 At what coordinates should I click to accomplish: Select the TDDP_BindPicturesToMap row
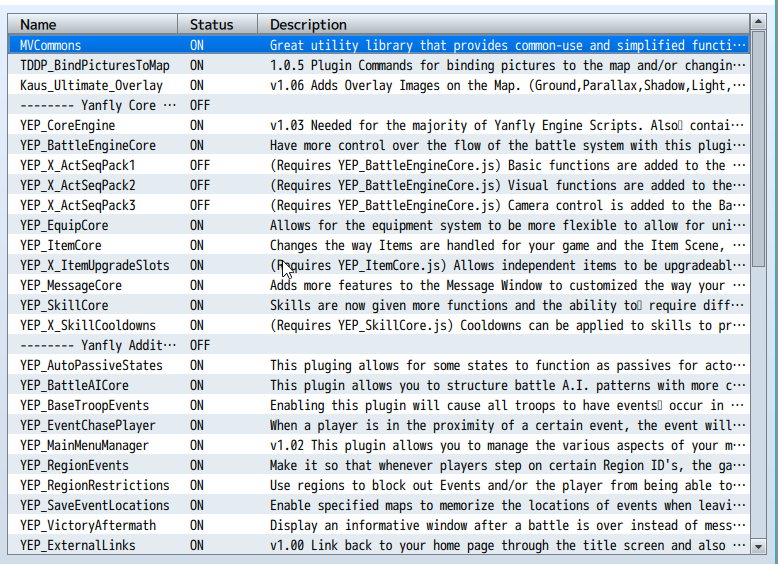click(379, 65)
